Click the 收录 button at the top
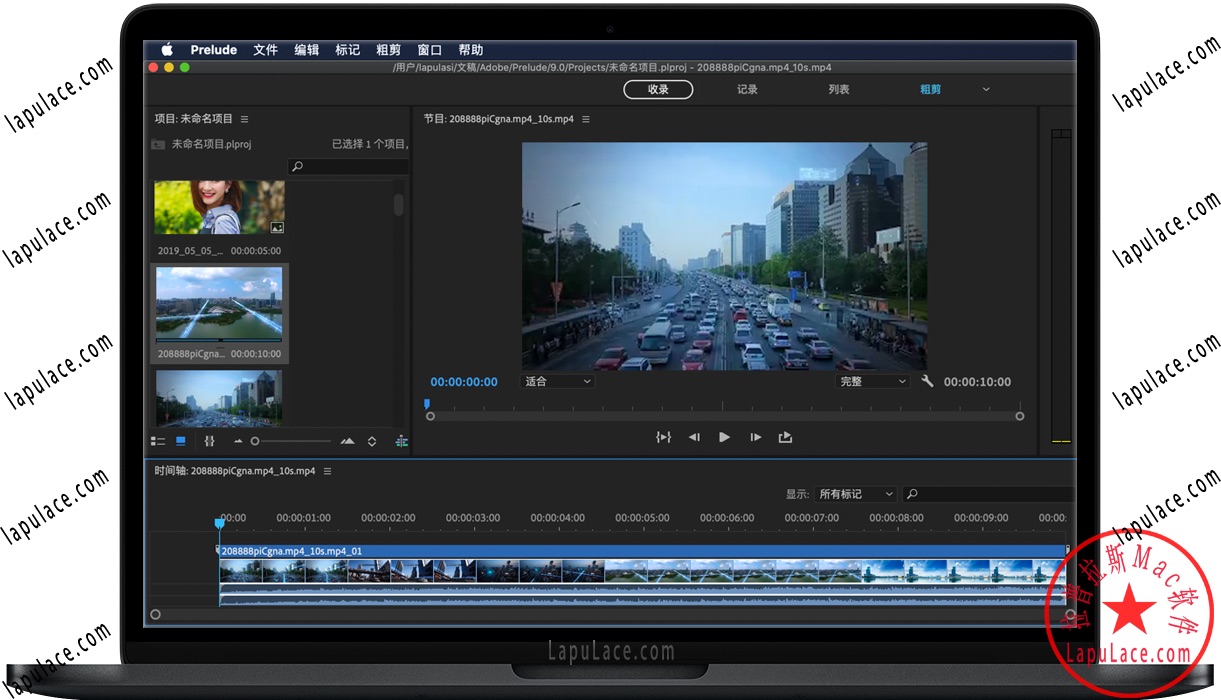Image resolution: width=1221 pixels, height=700 pixels. (x=658, y=89)
